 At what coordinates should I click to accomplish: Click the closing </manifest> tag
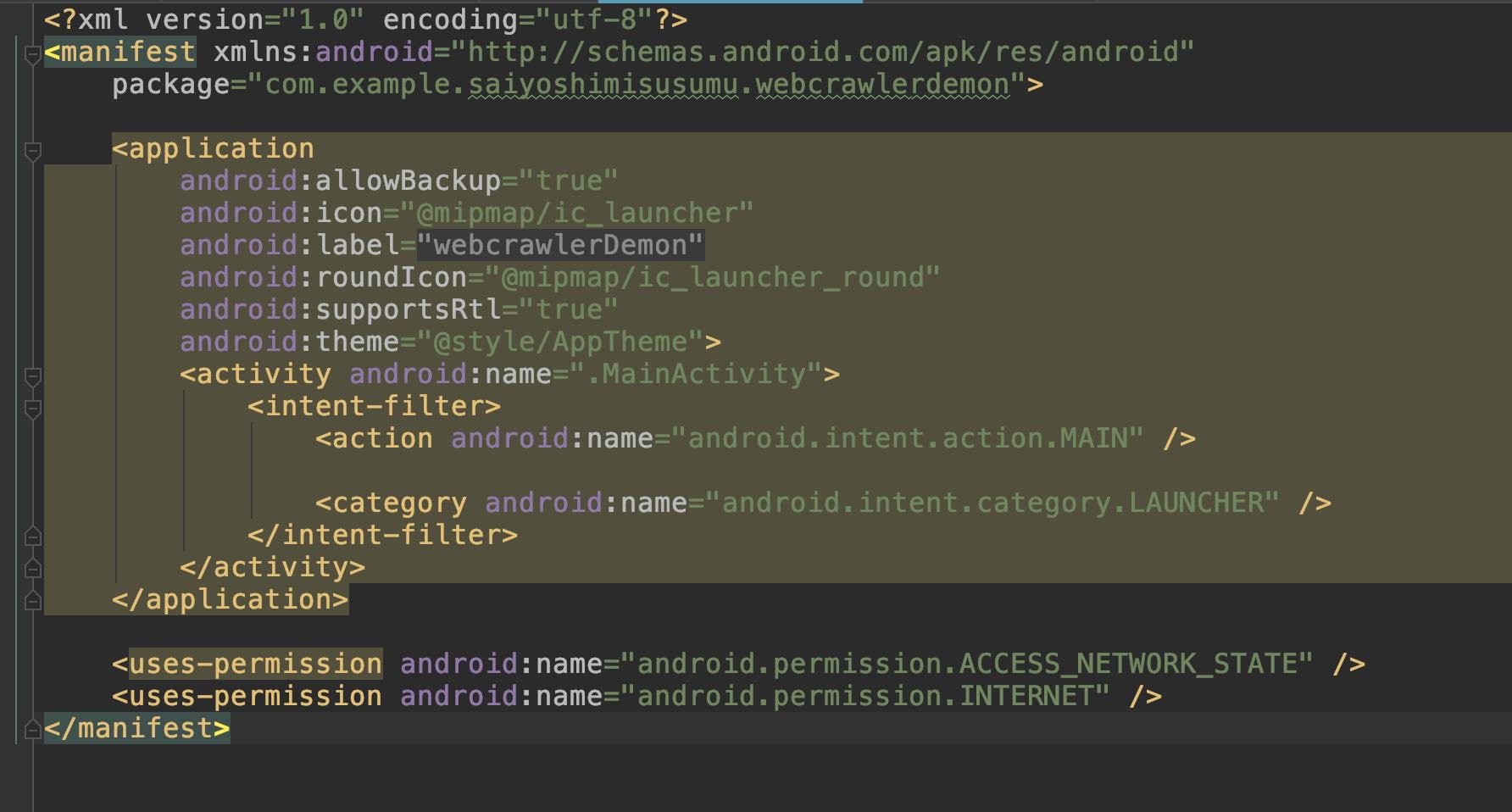136,728
